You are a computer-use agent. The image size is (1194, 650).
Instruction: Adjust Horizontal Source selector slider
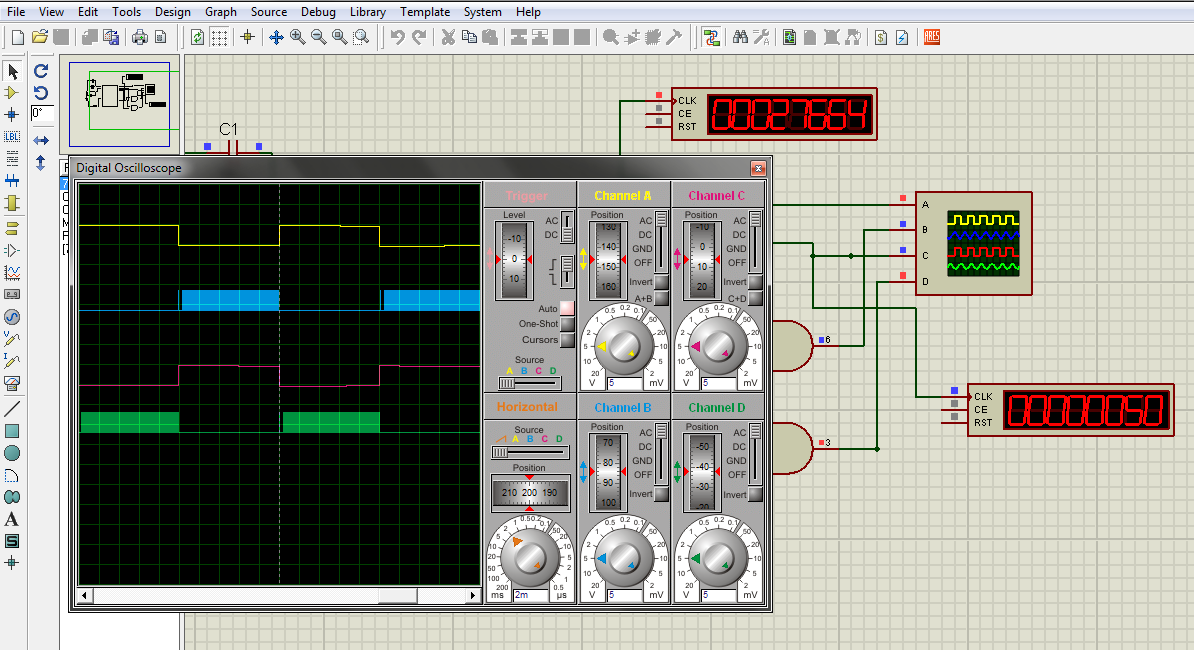[530, 452]
